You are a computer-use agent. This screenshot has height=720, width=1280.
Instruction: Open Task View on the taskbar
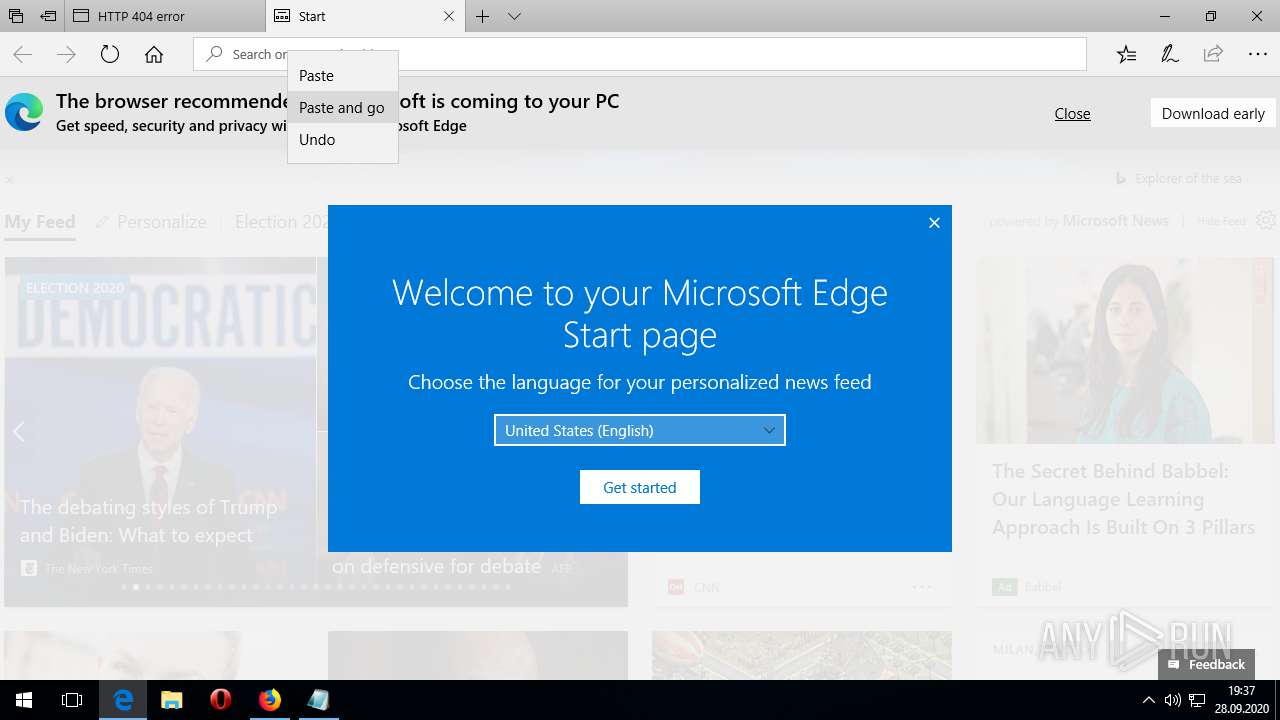[x=72, y=700]
